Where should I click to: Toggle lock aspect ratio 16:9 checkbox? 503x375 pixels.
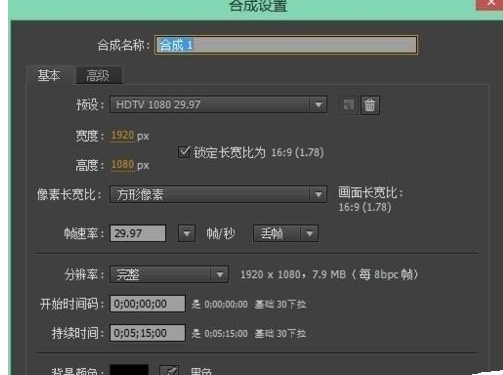(184, 152)
